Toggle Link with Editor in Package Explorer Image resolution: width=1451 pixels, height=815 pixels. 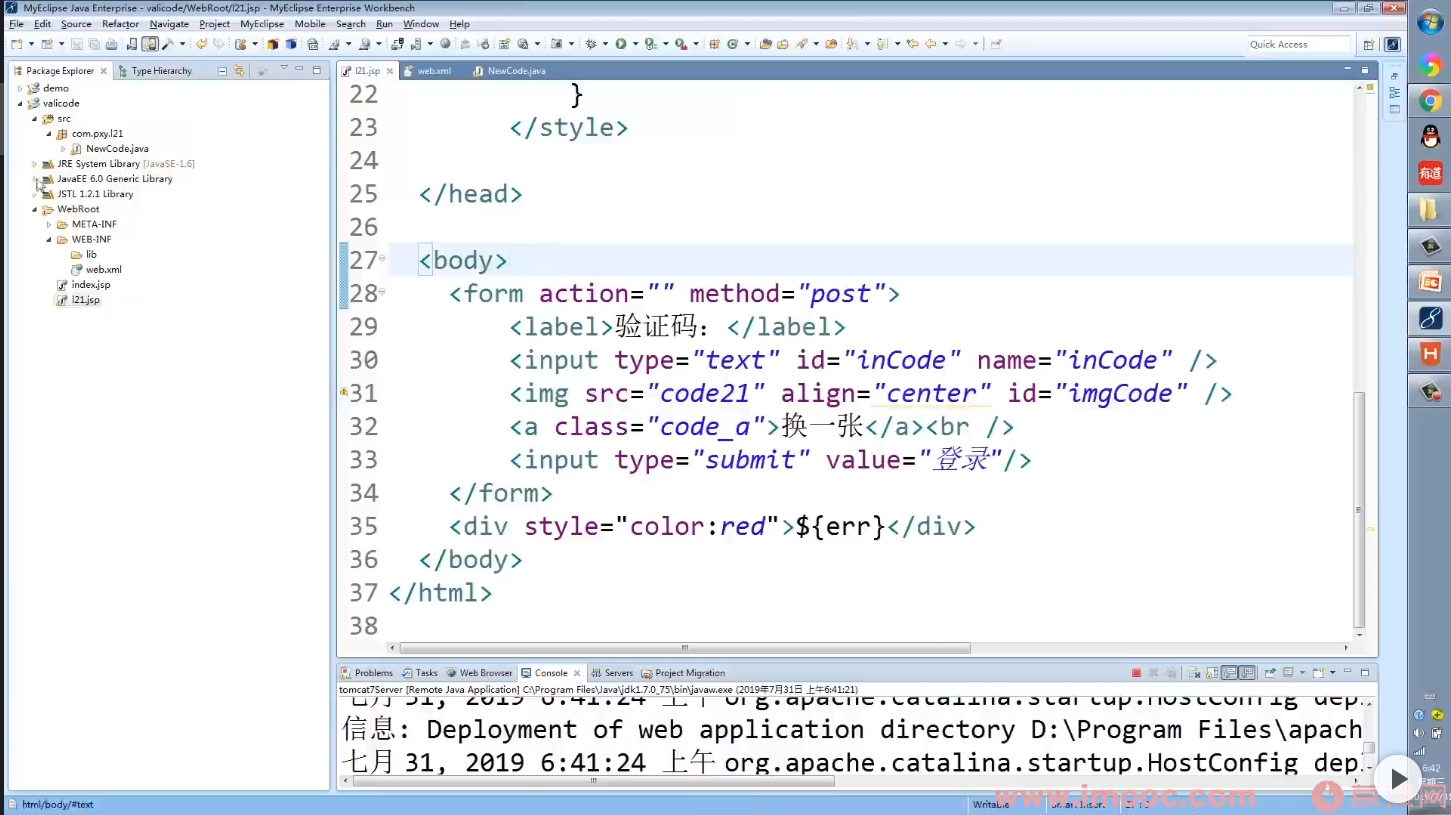point(239,71)
